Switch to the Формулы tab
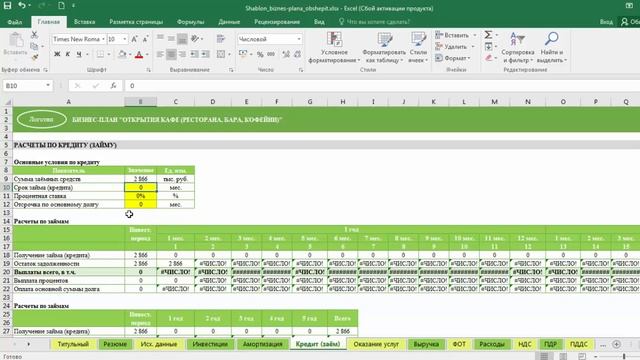 point(190,22)
